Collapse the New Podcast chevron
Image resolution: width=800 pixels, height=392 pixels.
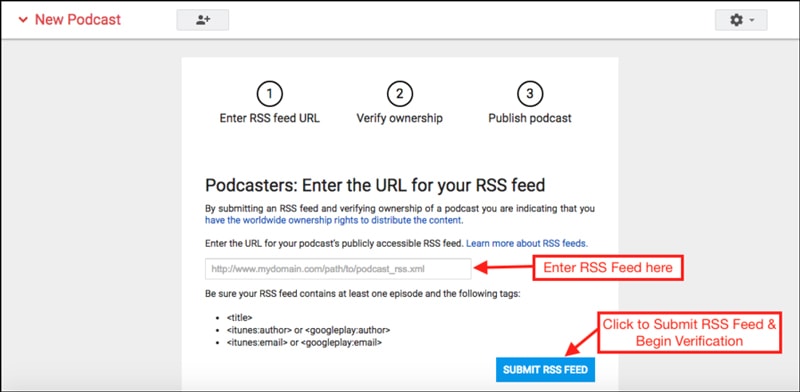tap(22, 20)
